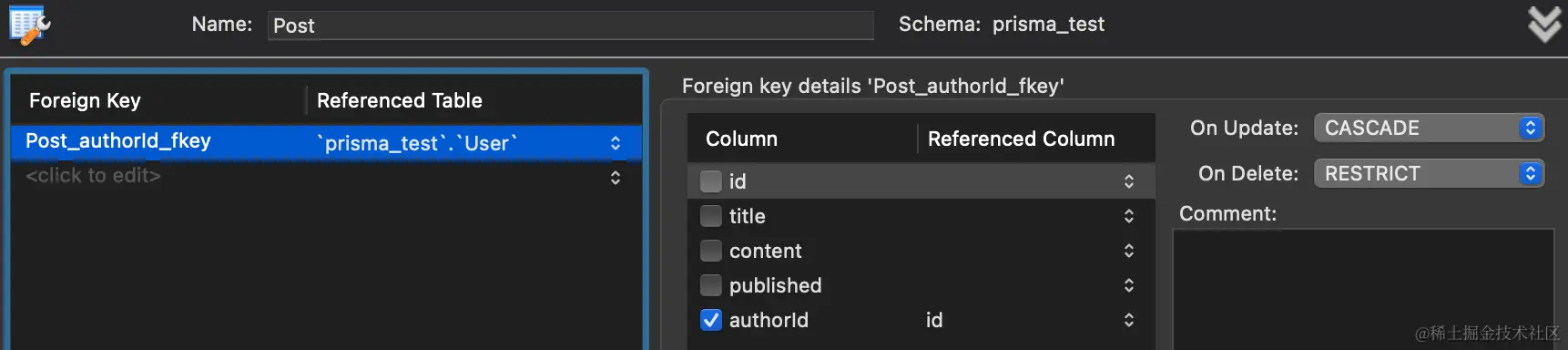This screenshot has width=1568, height=350.
Task: Click inside the Comment text box
Action: pos(1363,289)
